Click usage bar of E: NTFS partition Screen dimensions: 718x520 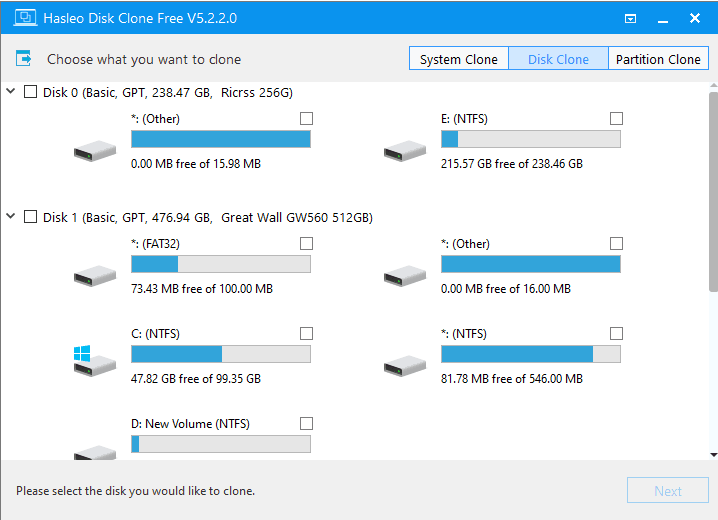(x=531, y=139)
